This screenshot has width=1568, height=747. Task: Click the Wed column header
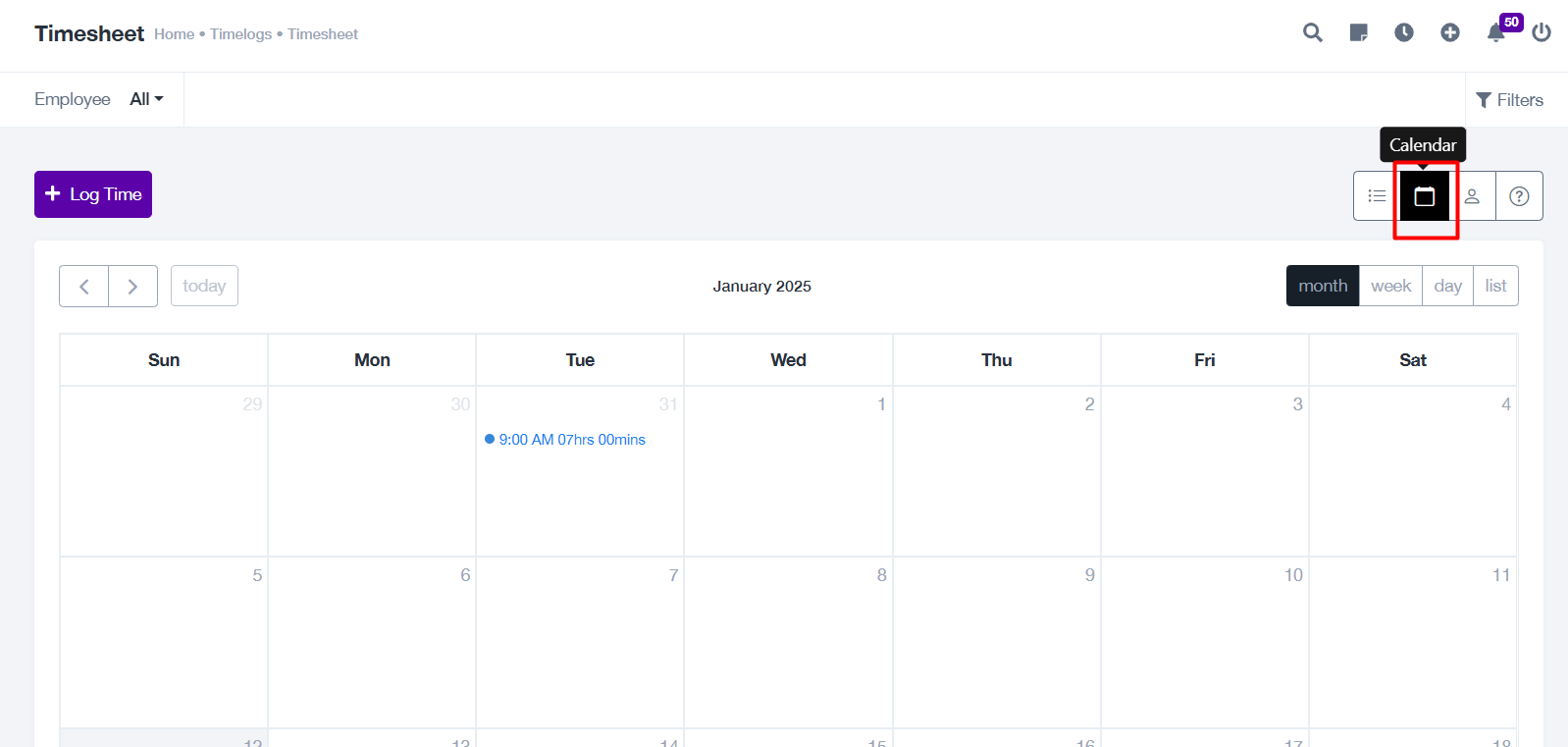[788, 360]
